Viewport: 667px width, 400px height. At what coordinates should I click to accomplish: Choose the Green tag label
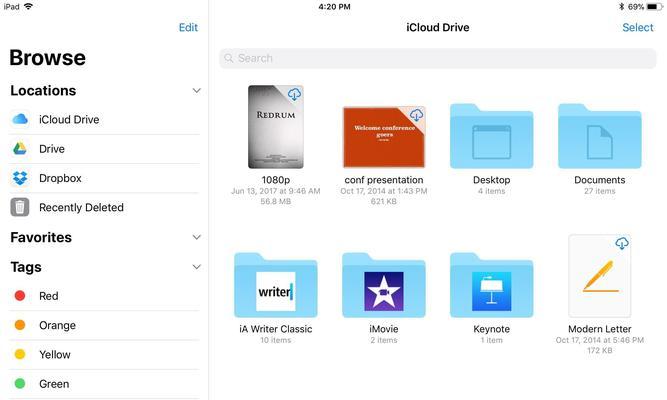tap(54, 384)
